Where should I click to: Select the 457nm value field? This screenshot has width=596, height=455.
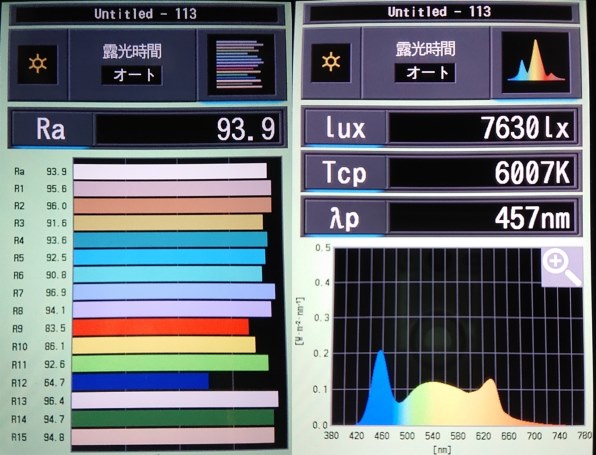pyautogui.click(x=481, y=217)
